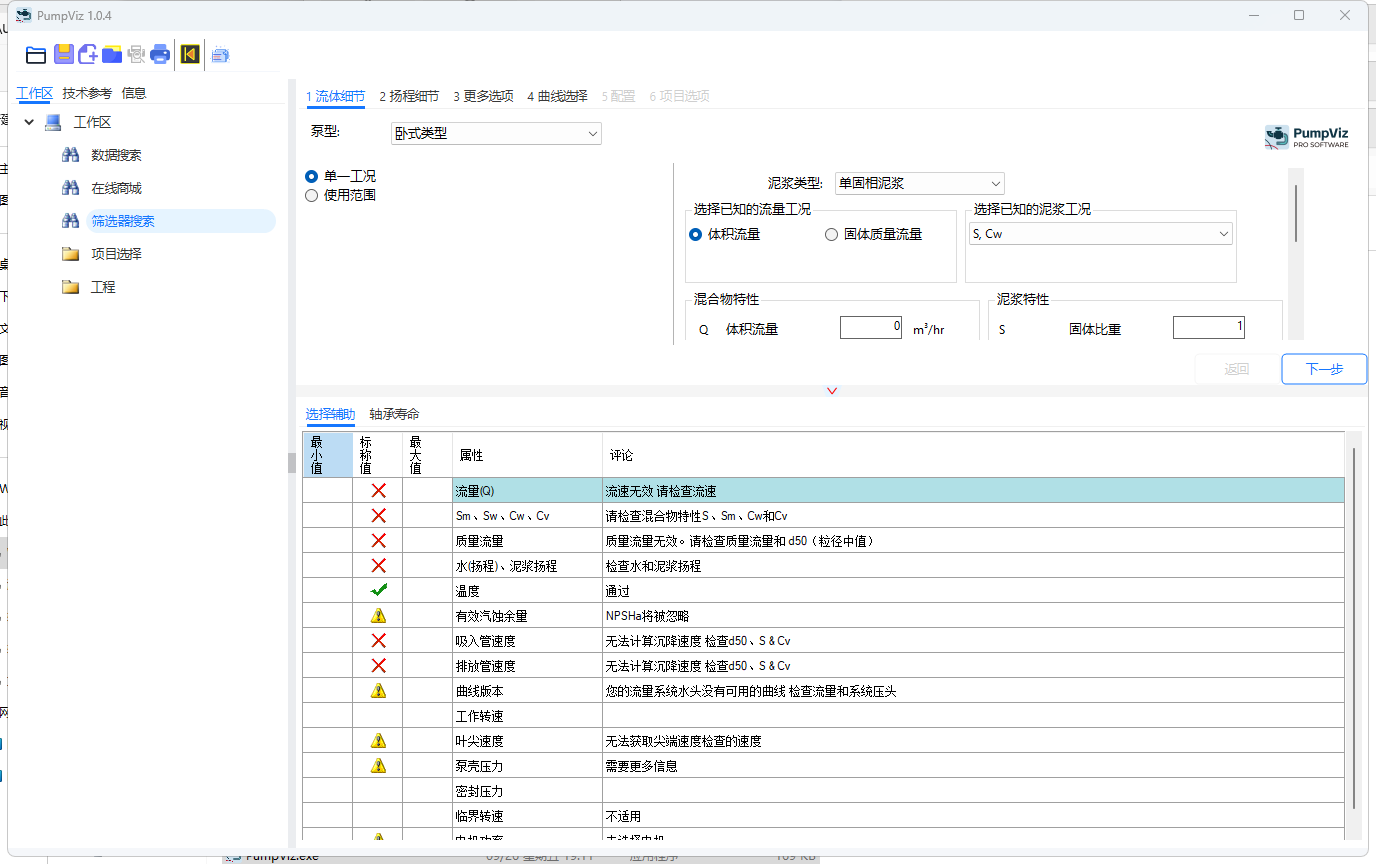Click the Q 体积流量 input field
This screenshot has height=864, width=1376.
pos(870,326)
